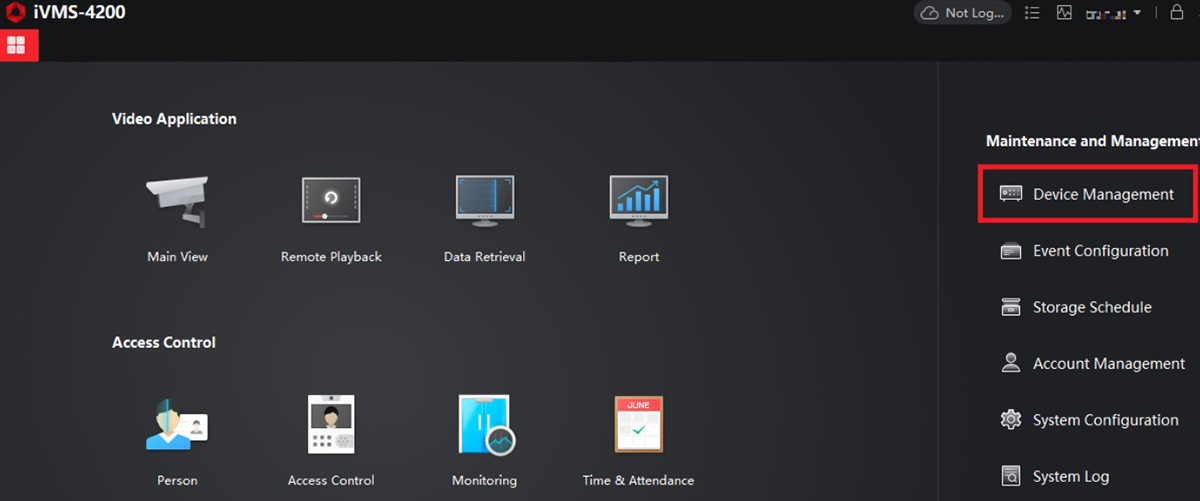Select Device Management menu entry
The height and width of the screenshot is (501, 1200).
click(x=1088, y=194)
